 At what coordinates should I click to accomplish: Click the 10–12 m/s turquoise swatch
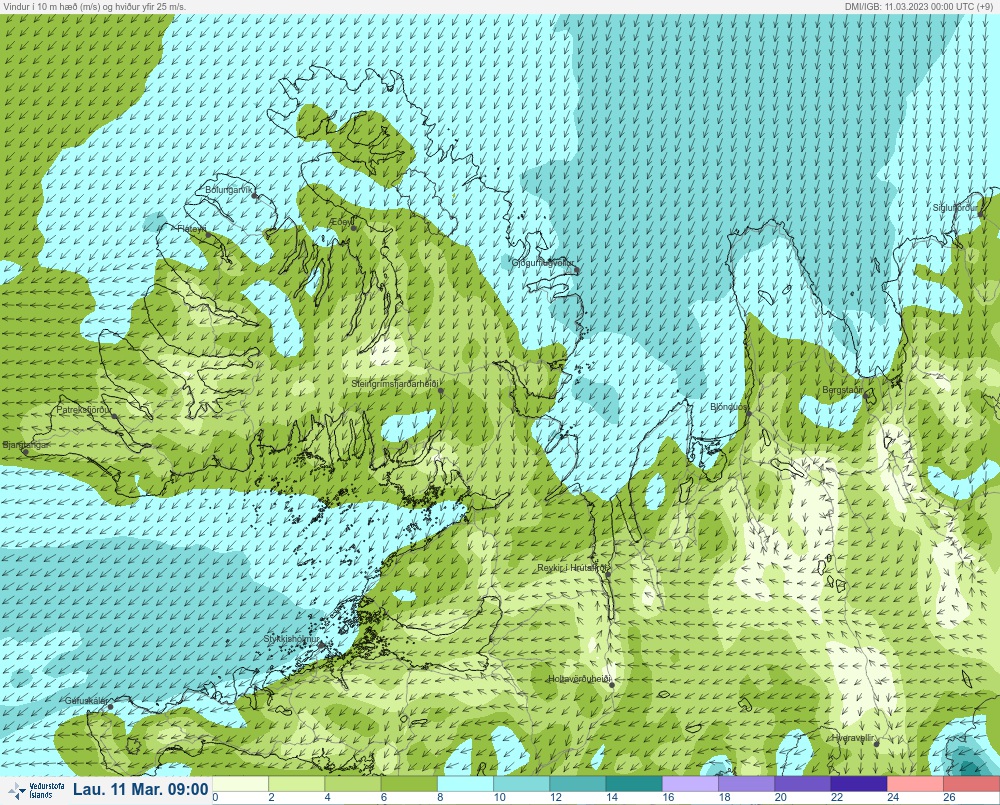(522, 784)
